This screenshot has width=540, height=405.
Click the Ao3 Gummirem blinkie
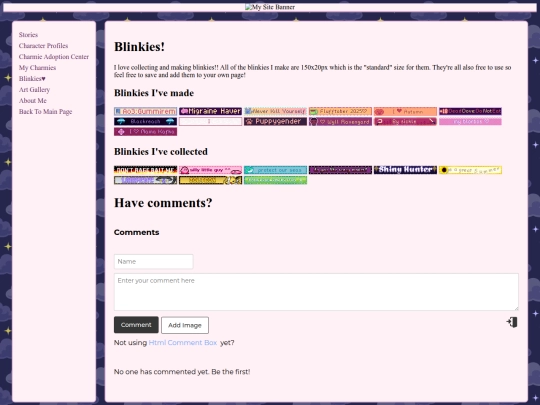(x=145, y=111)
